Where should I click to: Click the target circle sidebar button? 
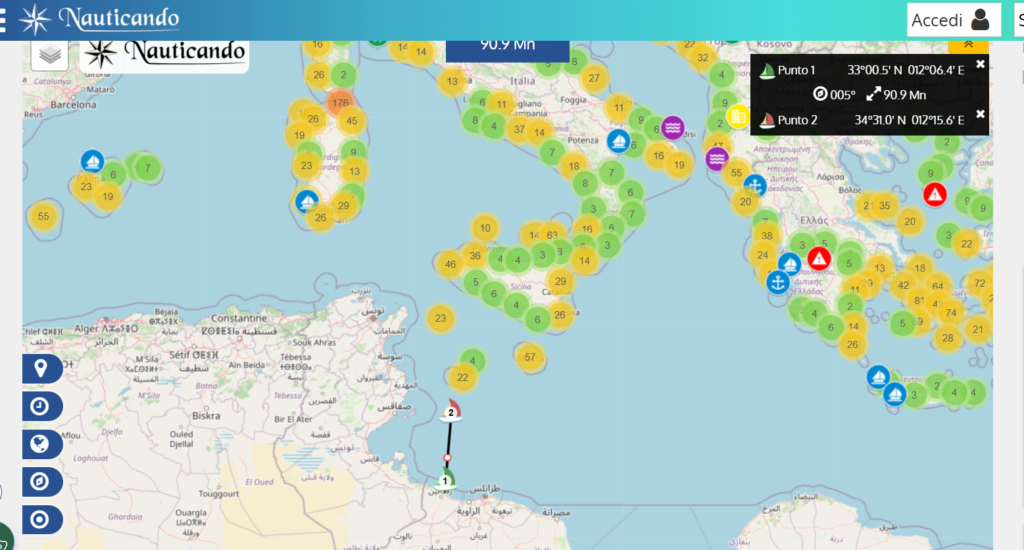click(41, 520)
